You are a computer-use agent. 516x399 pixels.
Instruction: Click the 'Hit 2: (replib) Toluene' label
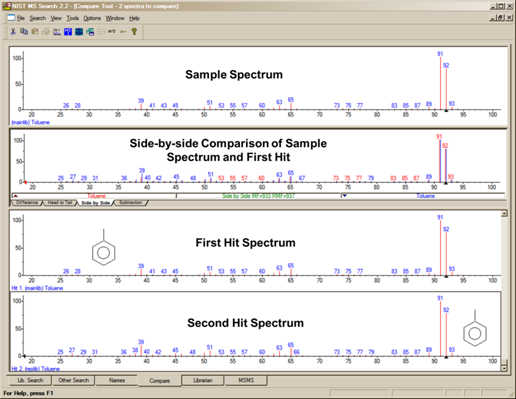[x=35, y=369]
